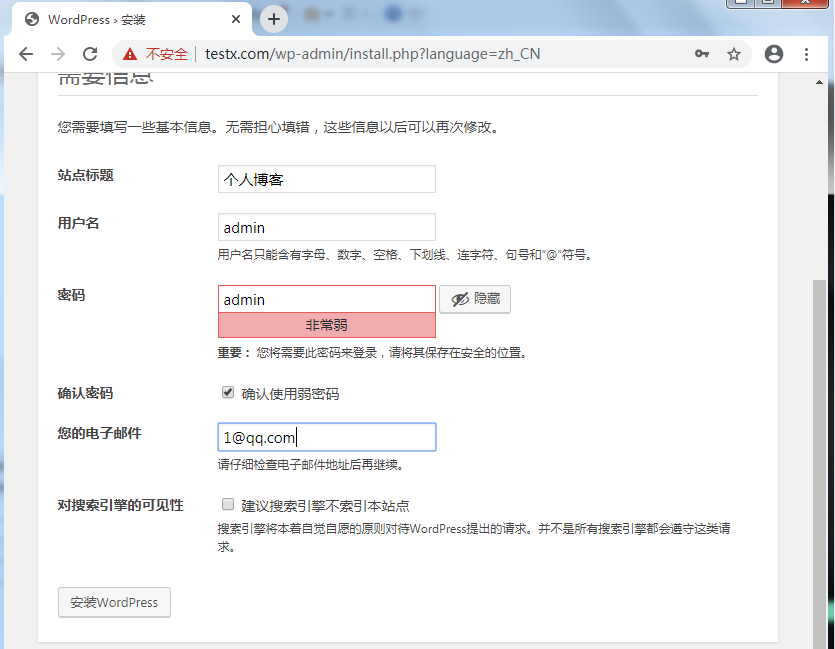Click the 密码 label

71,295
